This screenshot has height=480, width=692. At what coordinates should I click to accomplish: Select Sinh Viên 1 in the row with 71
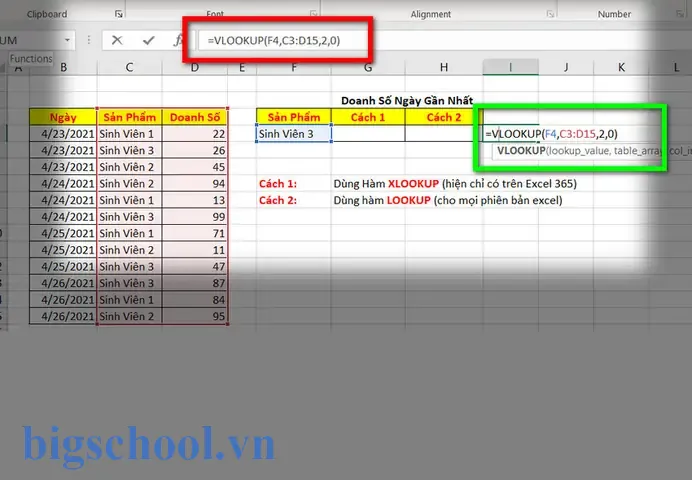click(129, 233)
